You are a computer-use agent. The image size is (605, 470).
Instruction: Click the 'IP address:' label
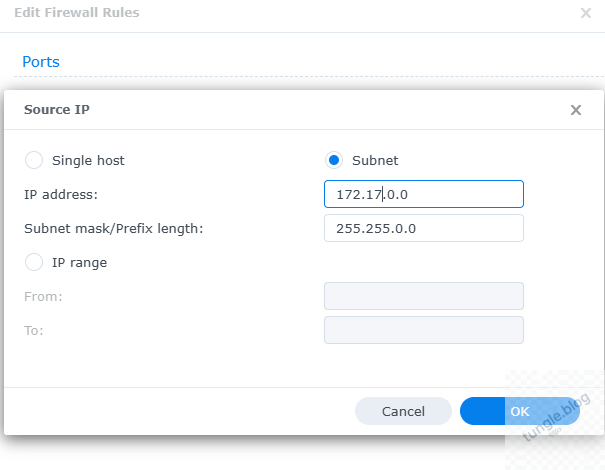pos(61,194)
